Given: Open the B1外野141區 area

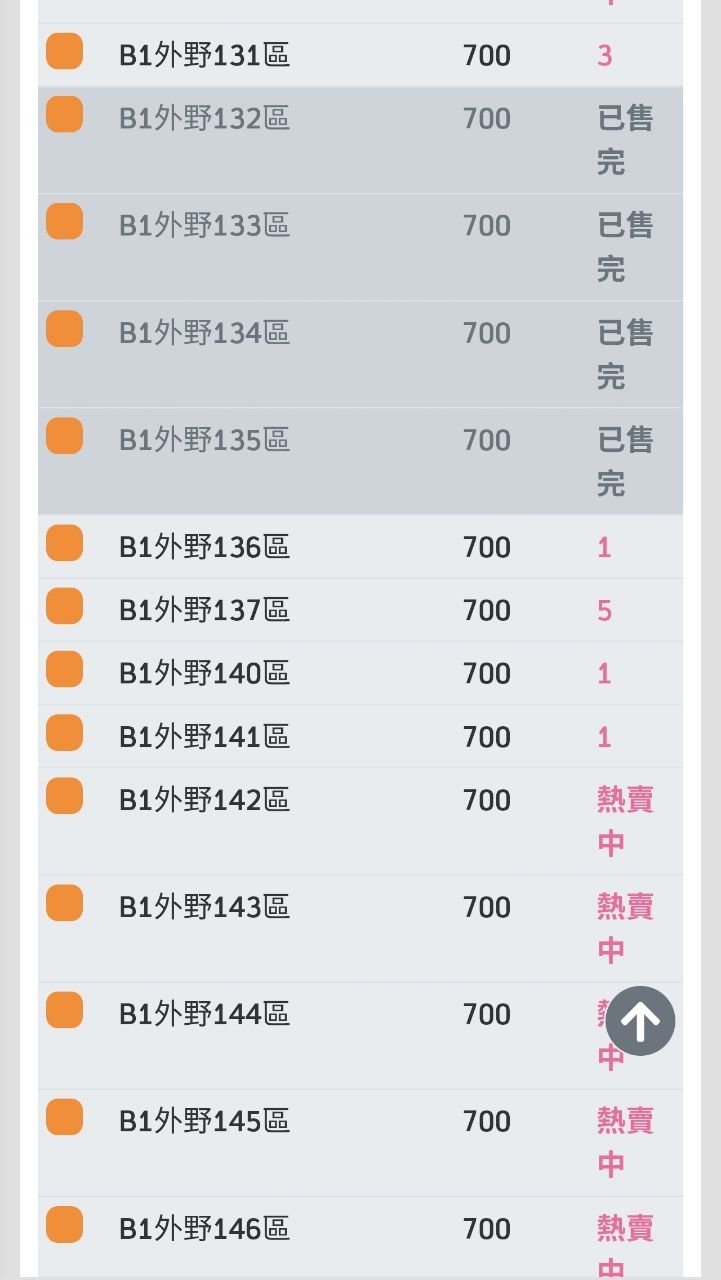Looking at the screenshot, I should [204, 737].
